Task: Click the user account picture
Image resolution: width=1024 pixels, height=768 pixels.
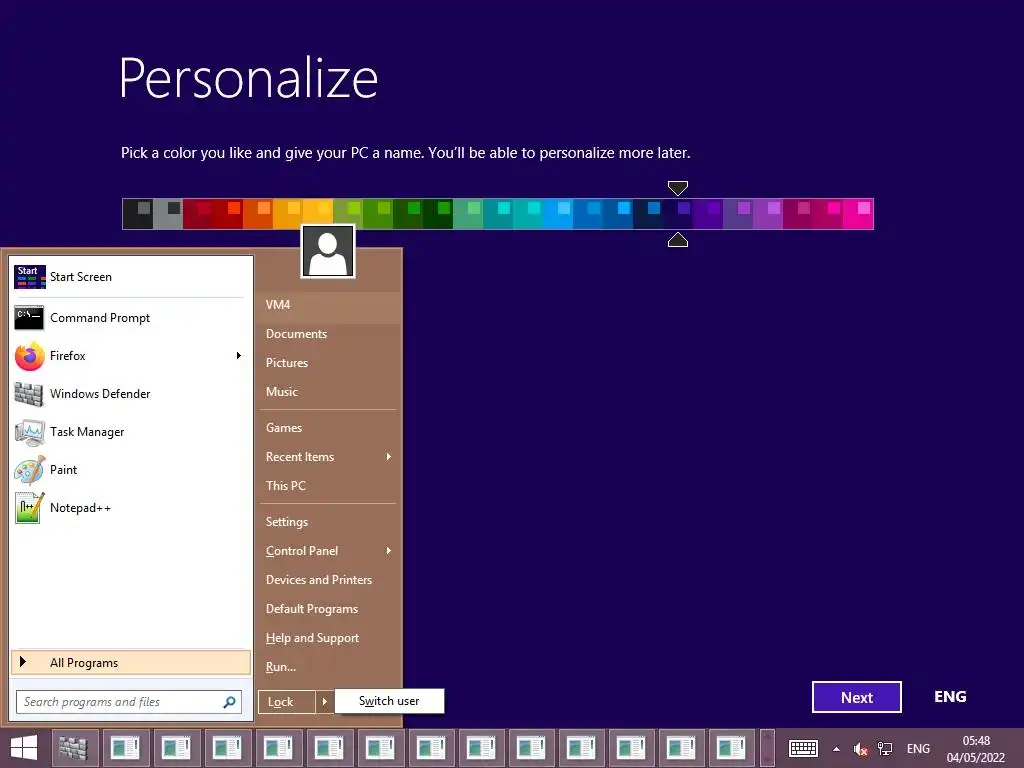Action: pos(328,251)
